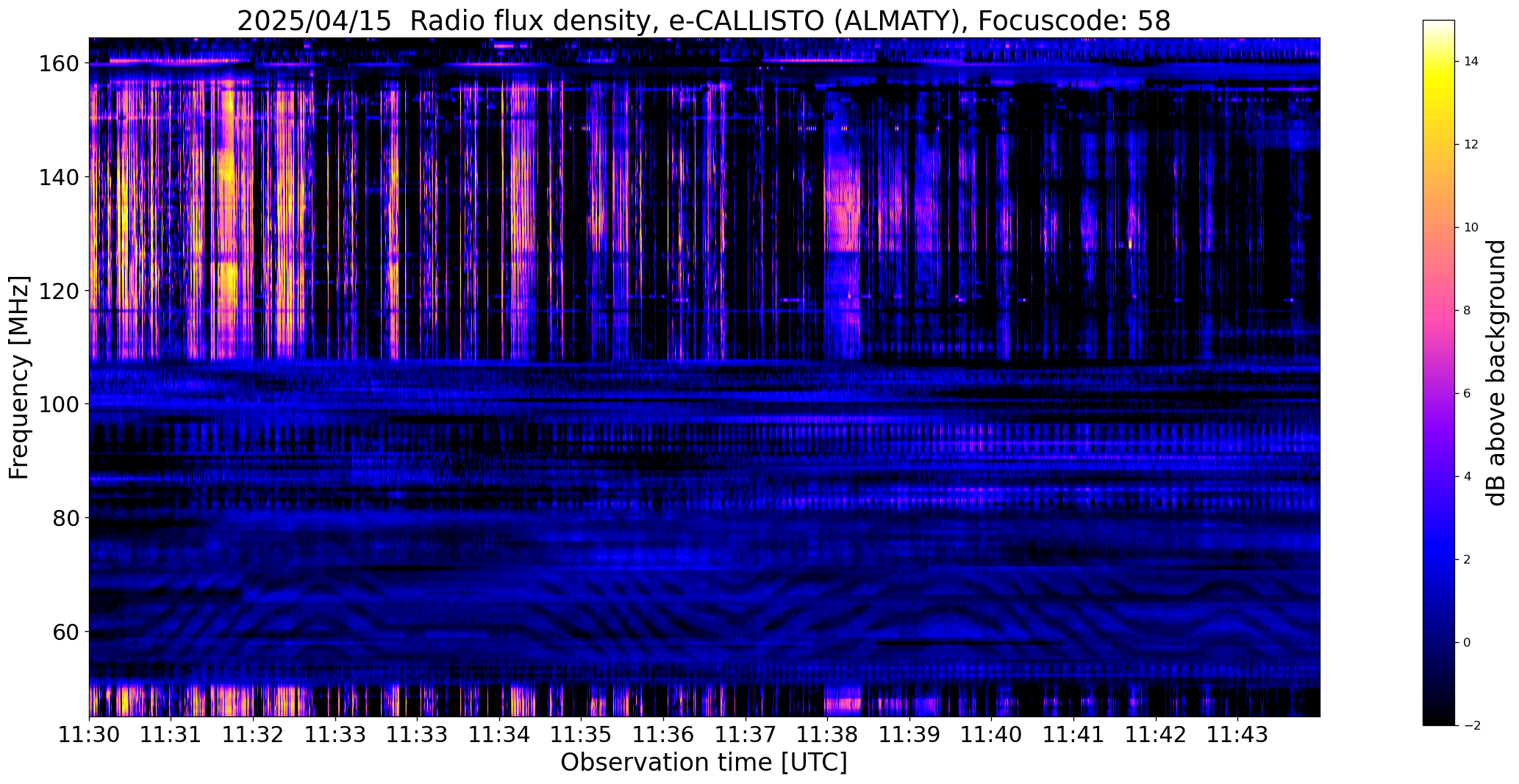This screenshot has height=784, width=1519.
Task: Click the colorbar tick labeled 8
Action: click(x=1468, y=311)
